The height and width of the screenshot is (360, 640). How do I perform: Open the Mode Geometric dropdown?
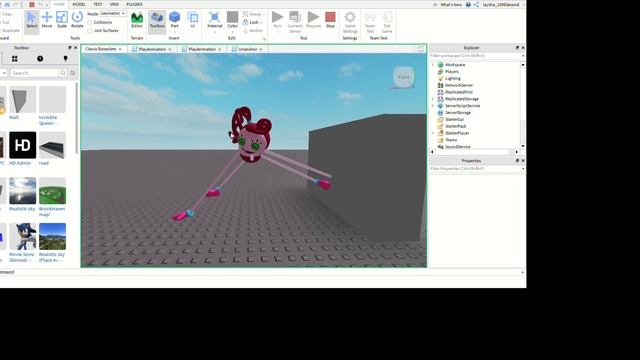click(x=113, y=13)
